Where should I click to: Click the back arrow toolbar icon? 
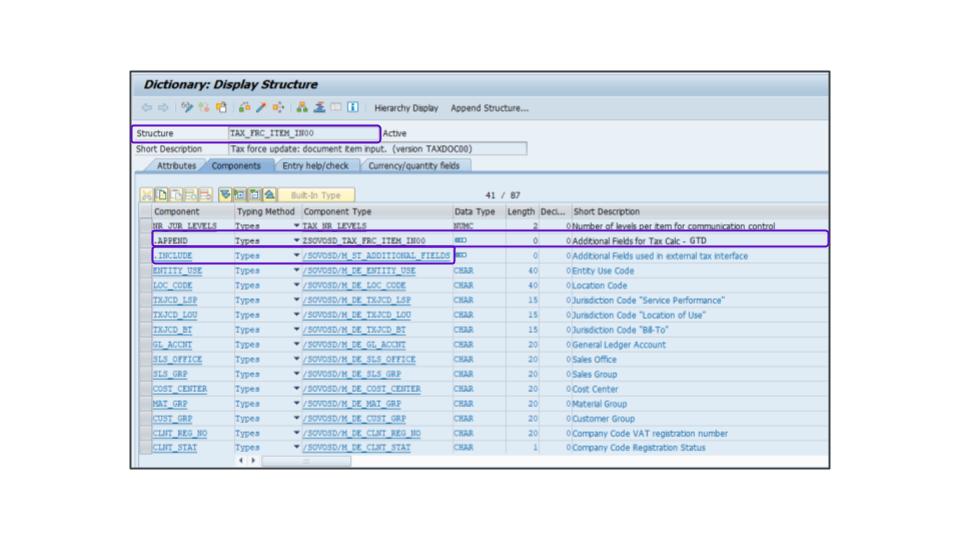(147, 108)
